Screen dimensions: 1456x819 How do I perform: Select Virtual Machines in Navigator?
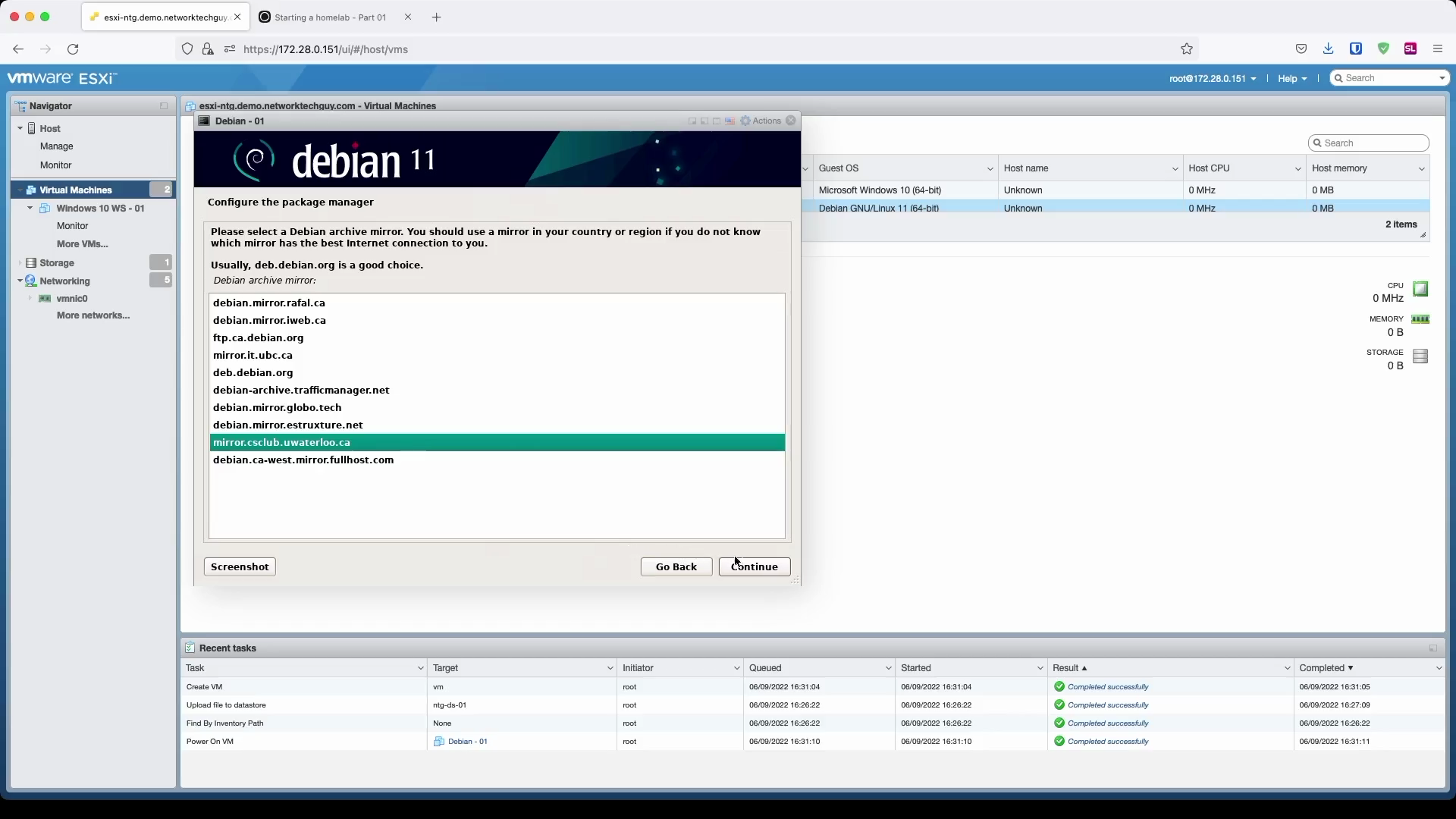tap(76, 190)
